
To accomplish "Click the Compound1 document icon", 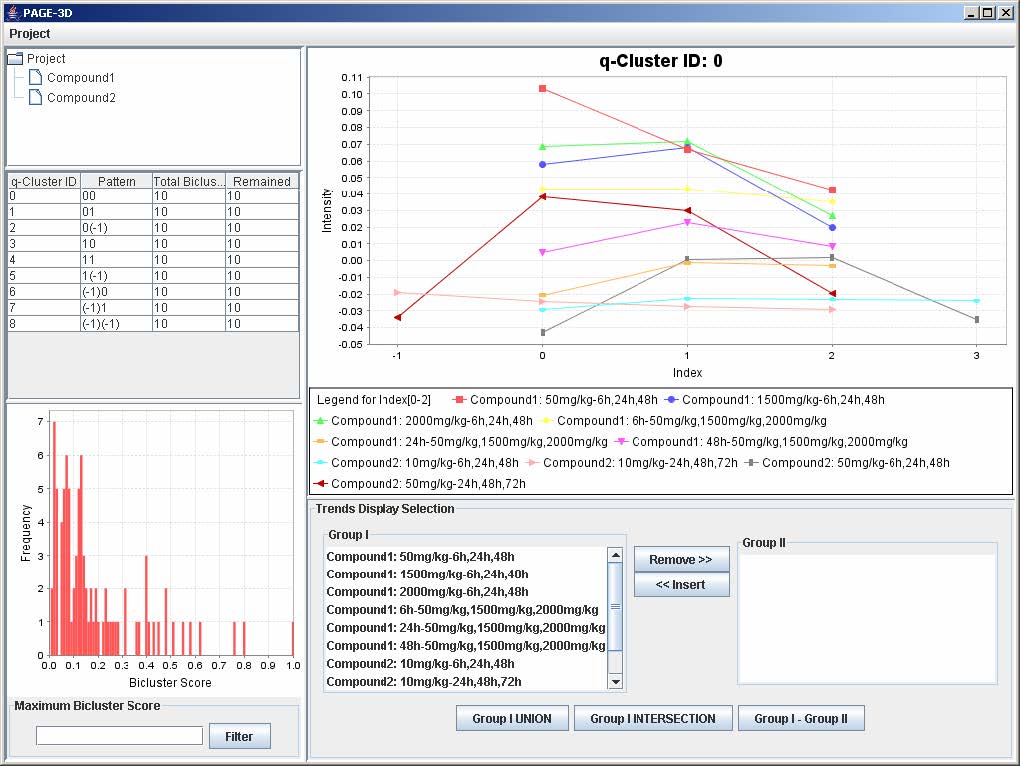I will coord(35,78).
